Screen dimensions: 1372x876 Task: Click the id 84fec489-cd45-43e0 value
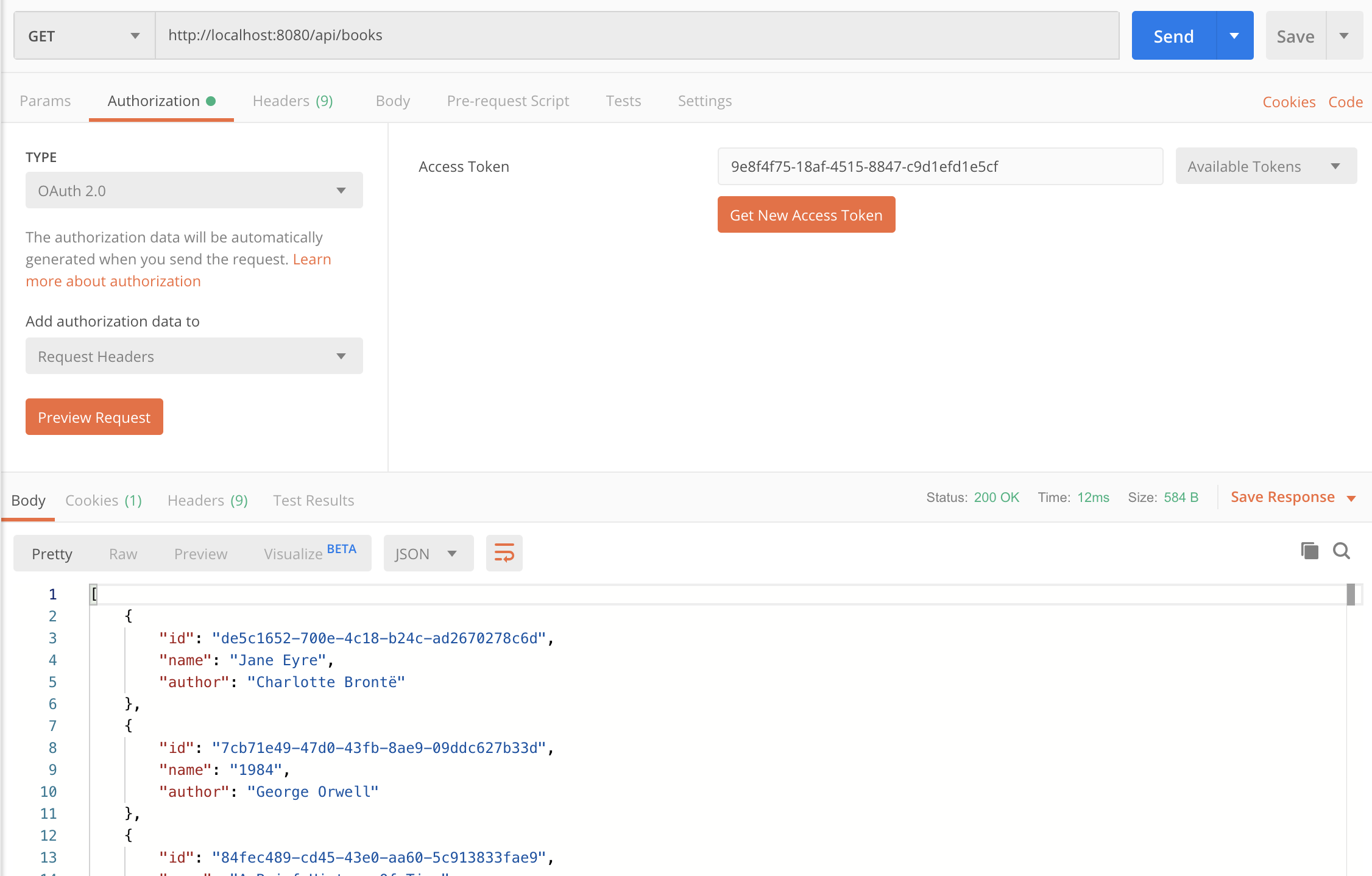click(x=379, y=858)
